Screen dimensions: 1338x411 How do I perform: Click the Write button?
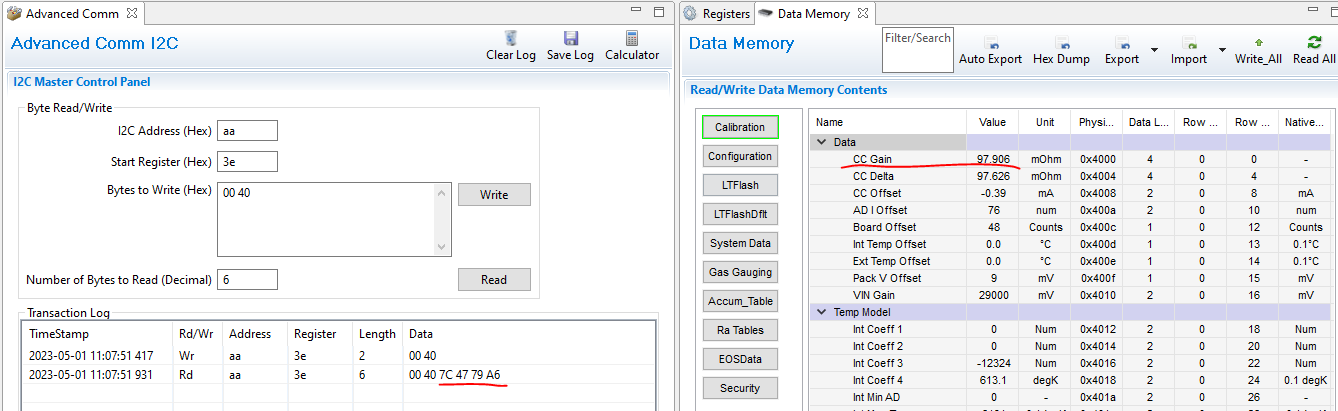coord(494,194)
